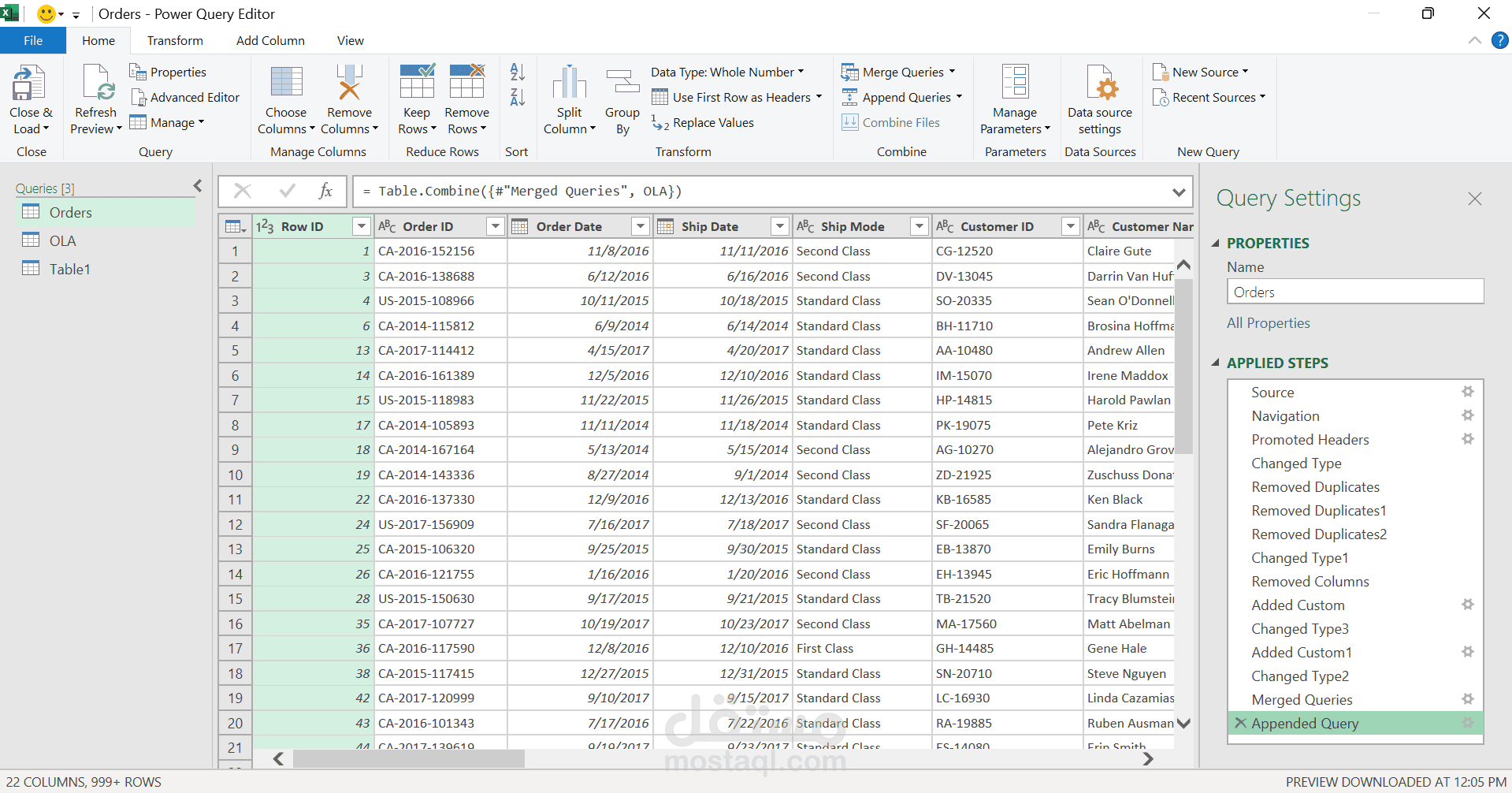The height and width of the screenshot is (793, 1512).
Task: Open the Order Date filter dropdown
Action: coord(641,227)
